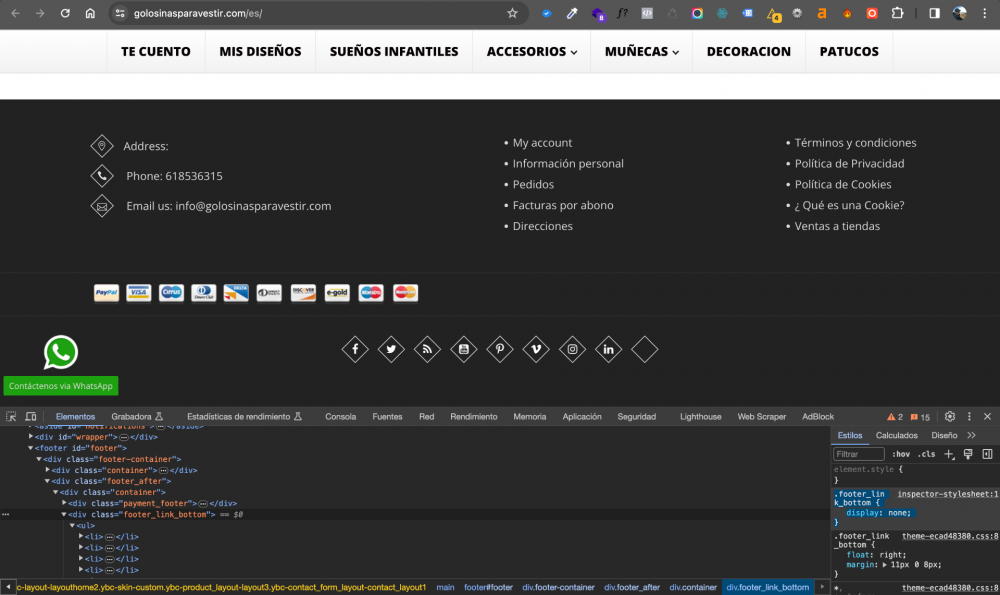Select the Instagram social icon
This screenshot has height=595, width=1000.
click(572, 349)
